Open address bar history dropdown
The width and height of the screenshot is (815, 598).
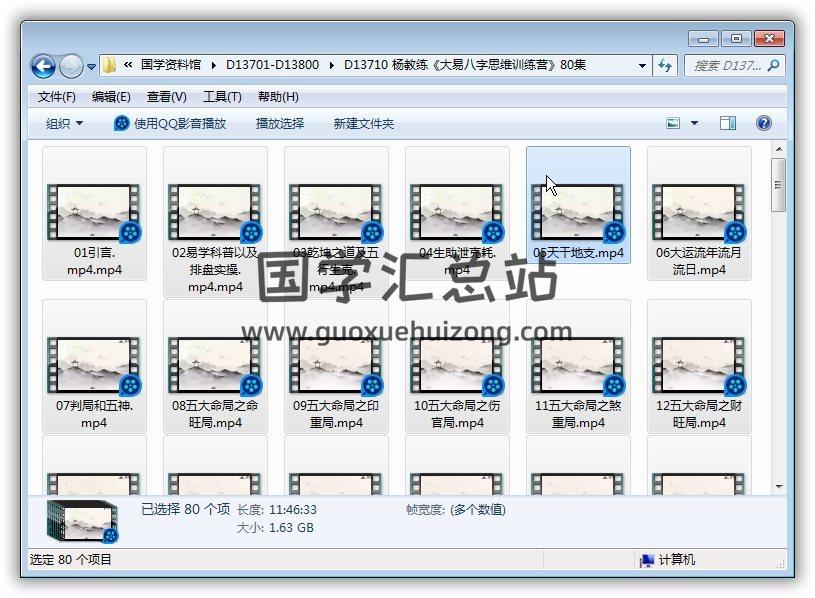[x=642, y=65]
